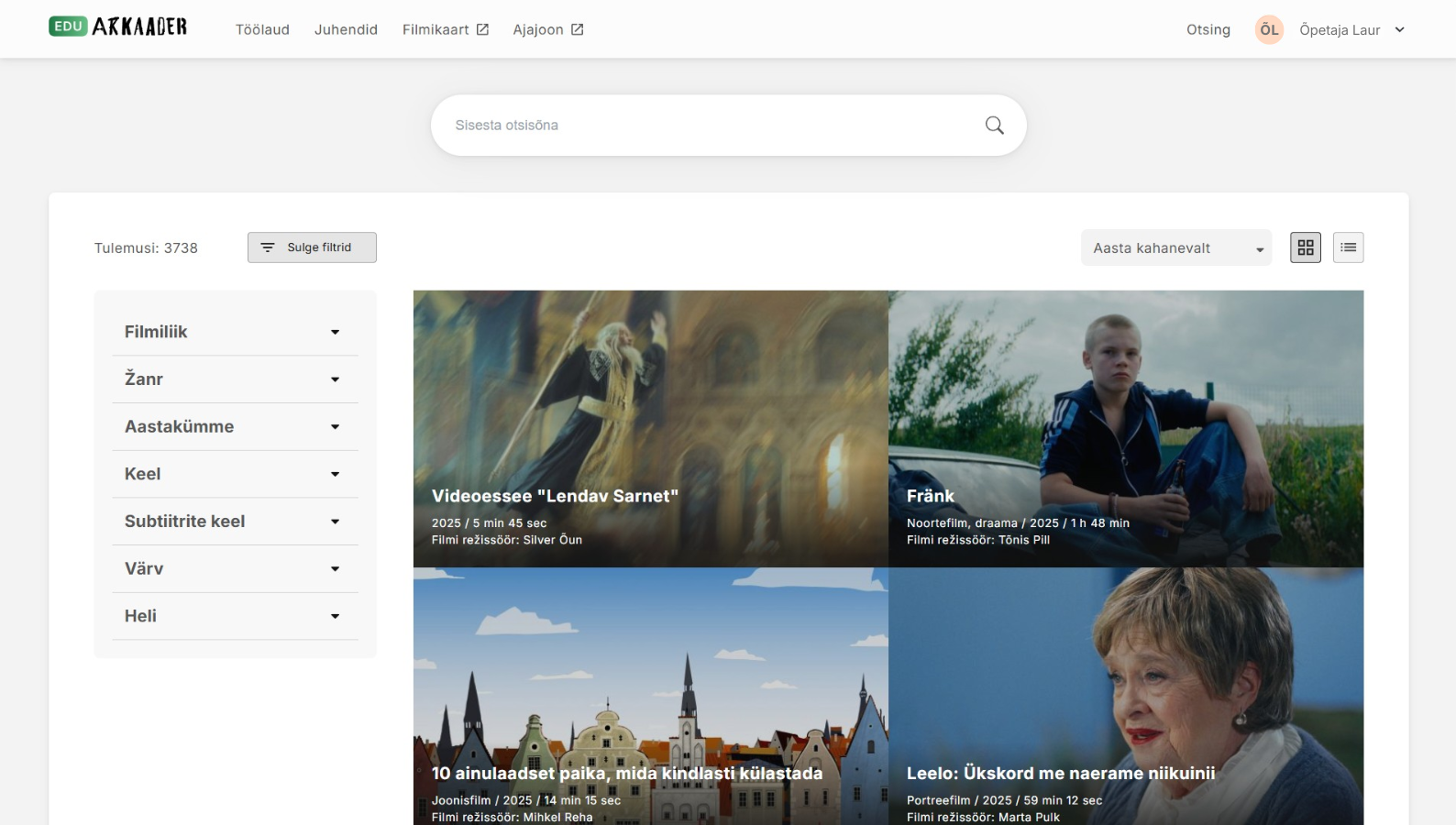Click the magnifying glass search icon
The width and height of the screenshot is (1456, 825).
tap(994, 126)
